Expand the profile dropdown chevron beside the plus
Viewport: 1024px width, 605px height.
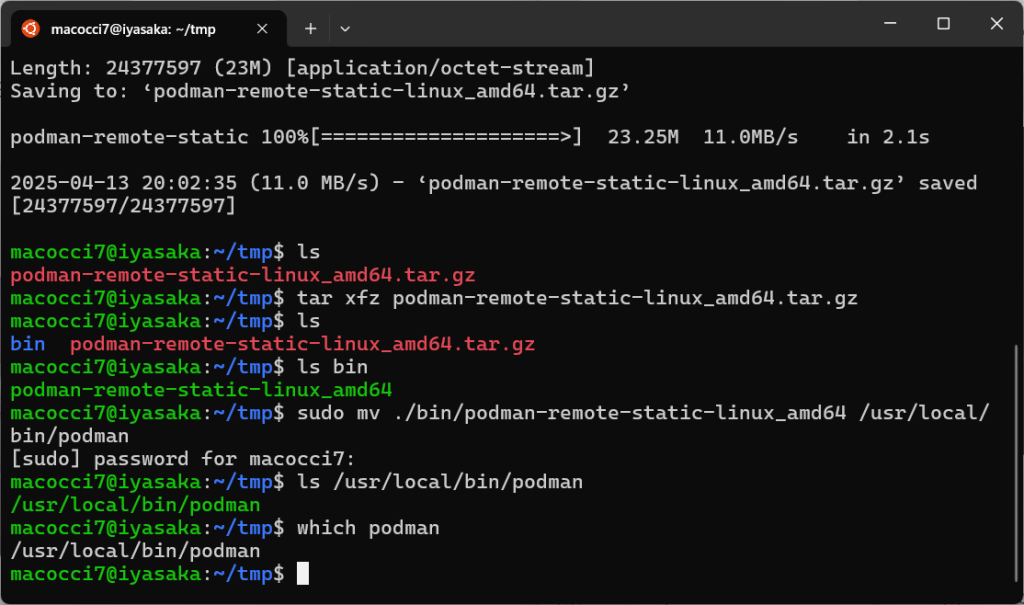click(x=345, y=29)
